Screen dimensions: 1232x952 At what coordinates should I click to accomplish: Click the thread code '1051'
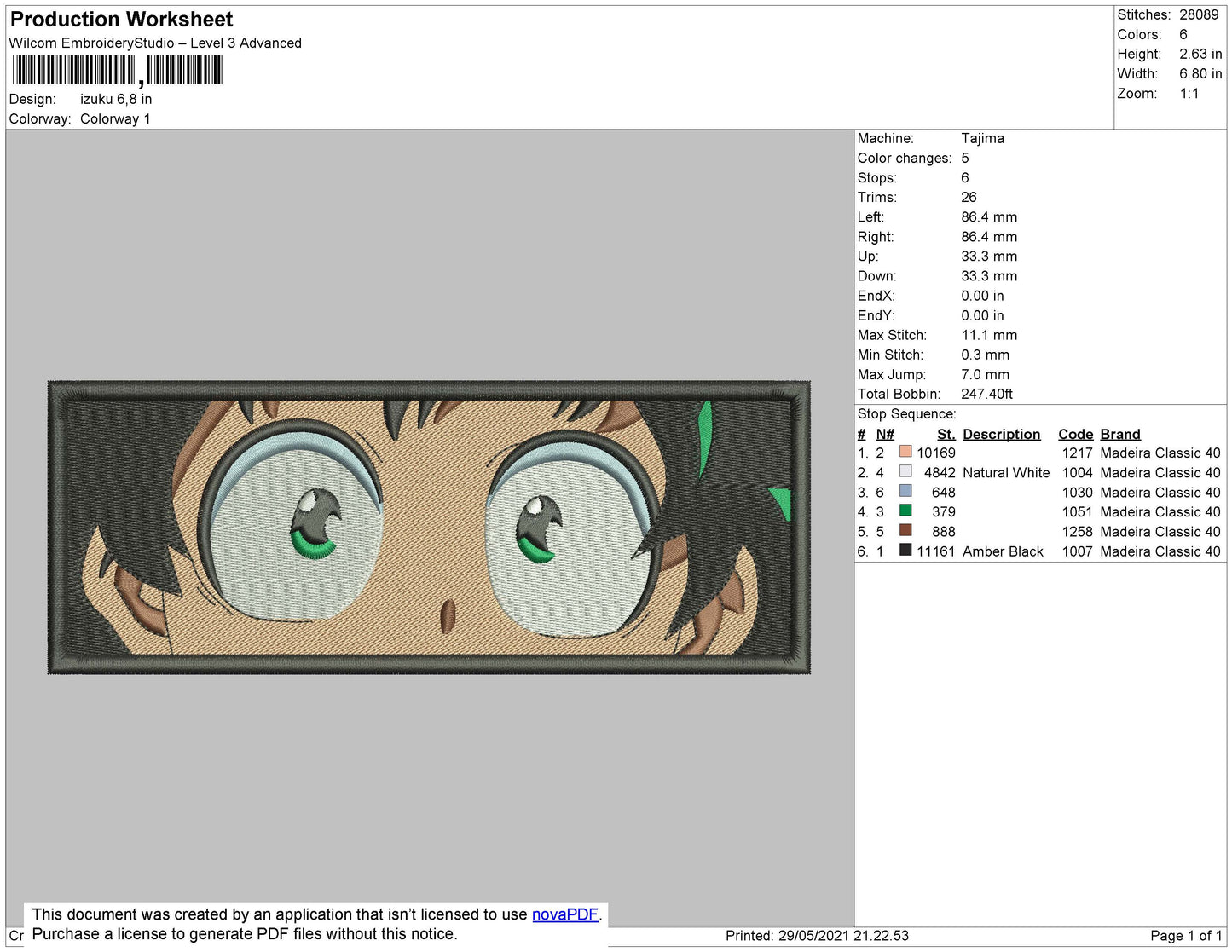1077,511
